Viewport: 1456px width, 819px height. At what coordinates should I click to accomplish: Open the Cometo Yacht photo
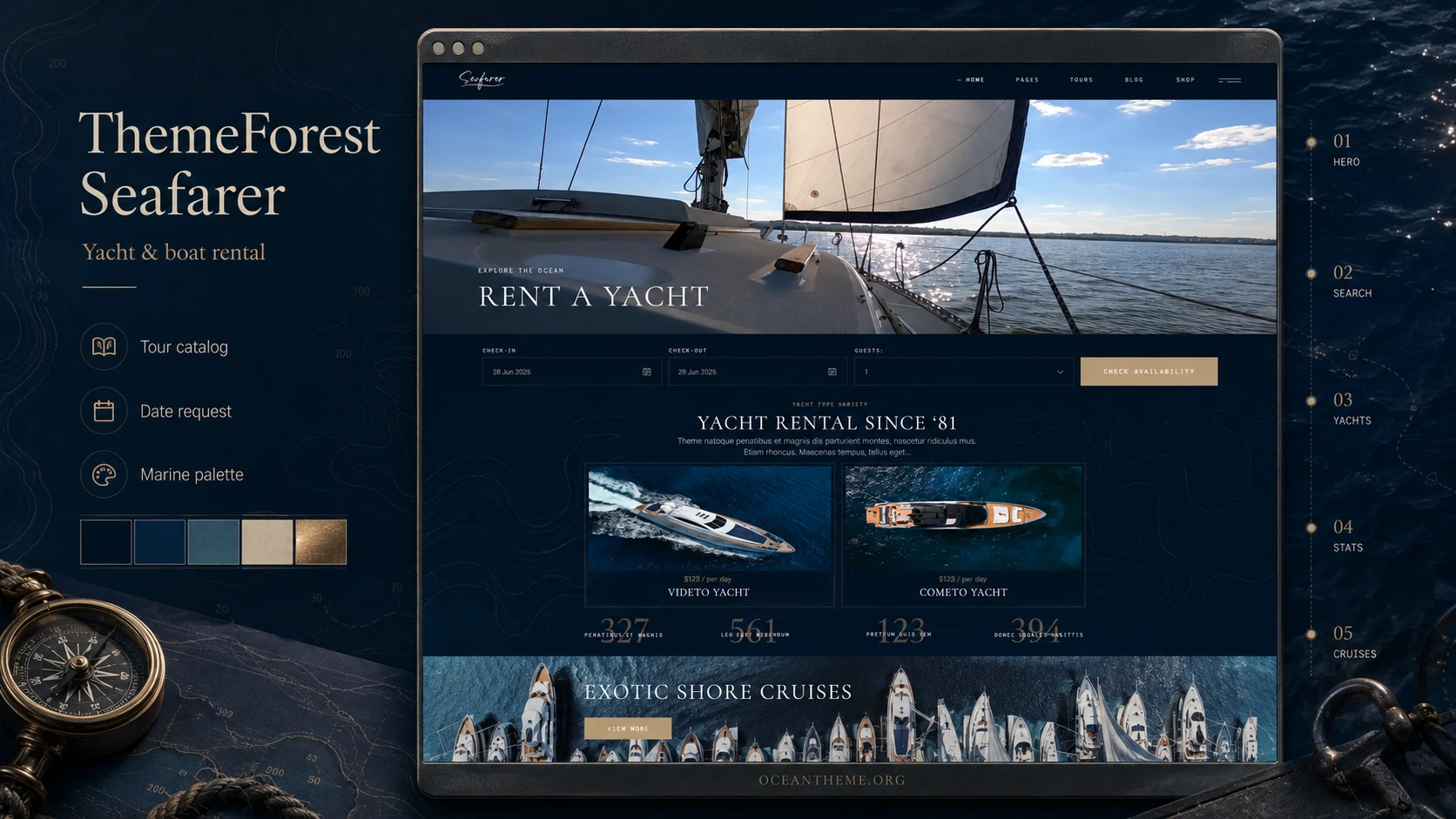click(x=963, y=519)
